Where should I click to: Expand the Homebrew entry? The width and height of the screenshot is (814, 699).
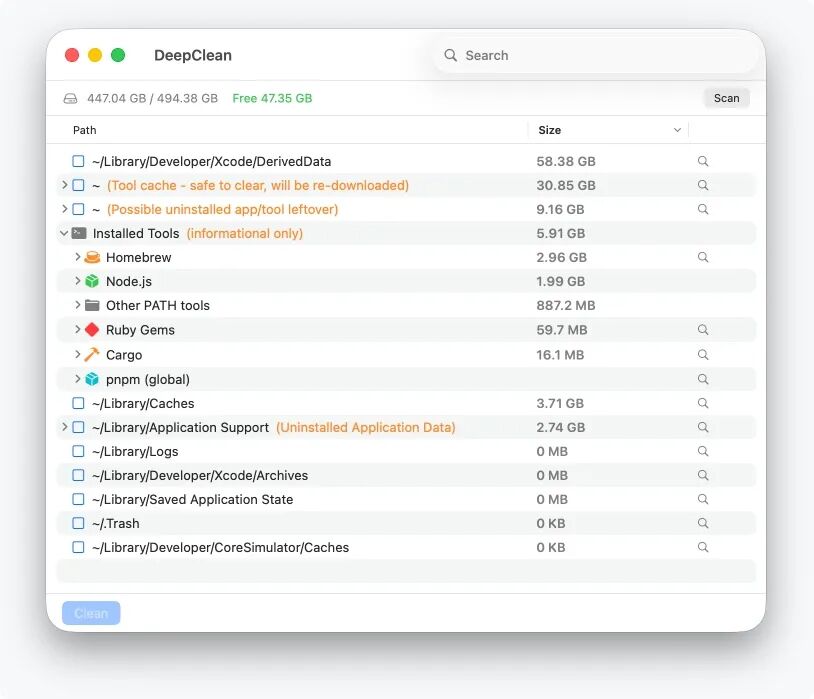(78, 257)
